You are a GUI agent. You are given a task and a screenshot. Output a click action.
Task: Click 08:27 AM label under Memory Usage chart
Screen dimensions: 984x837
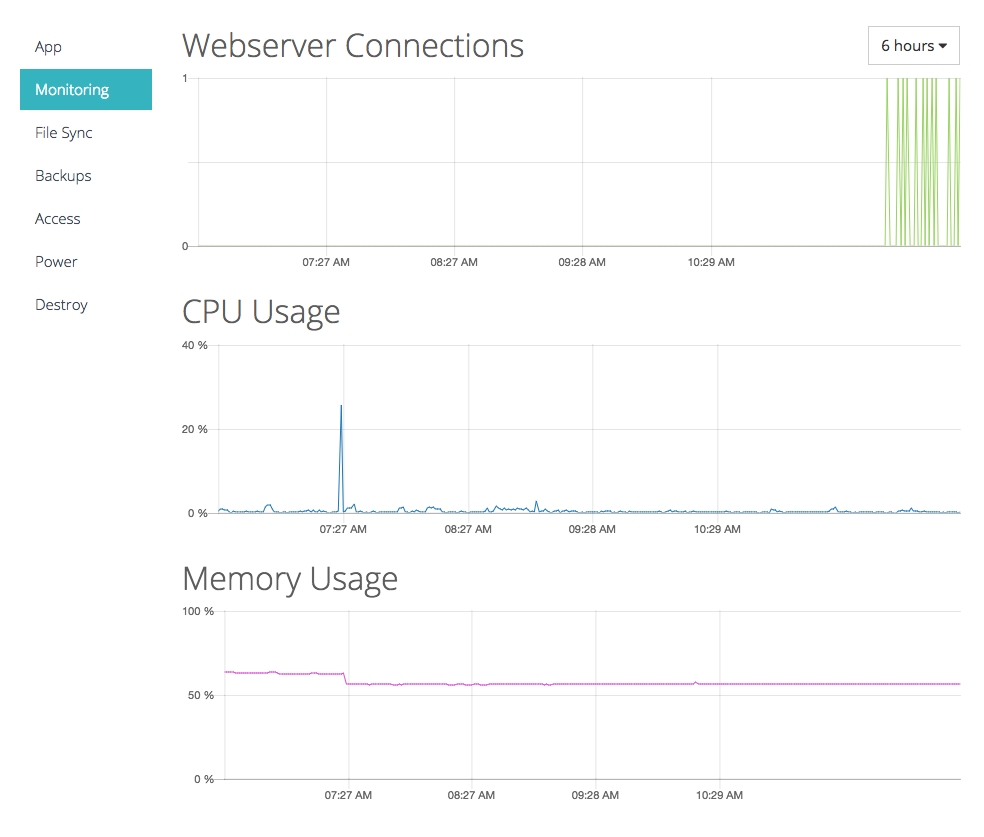coord(471,796)
